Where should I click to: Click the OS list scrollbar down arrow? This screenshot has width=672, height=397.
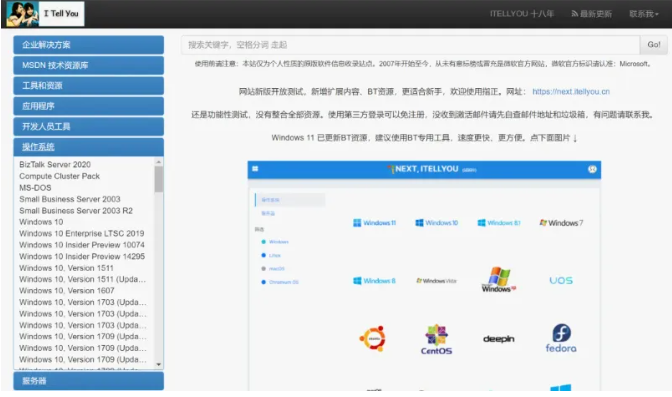click(159, 365)
